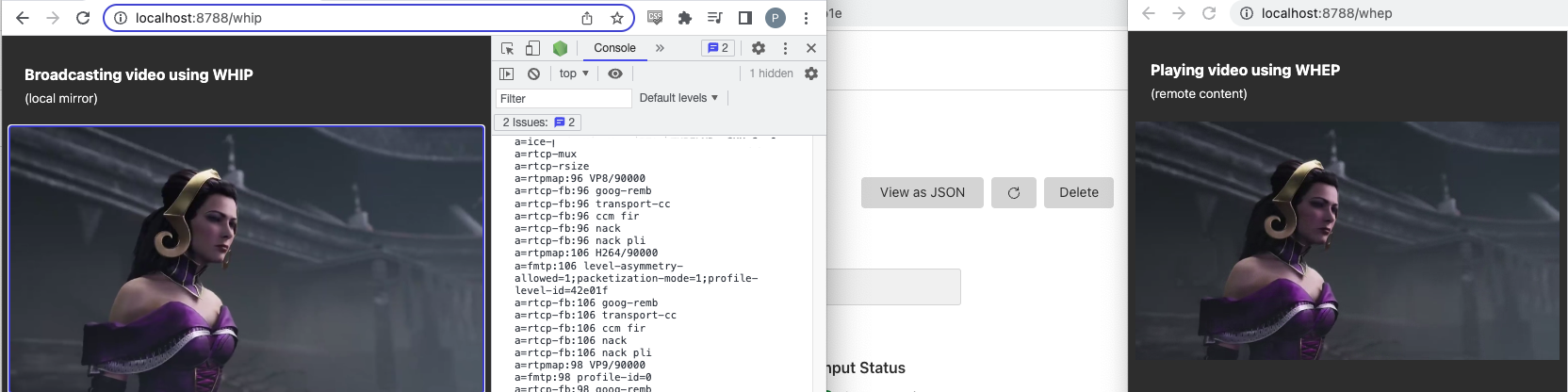Screen dimensions: 1568x392
Task: Open the 2 Issues link
Action: [x=538, y=122]
